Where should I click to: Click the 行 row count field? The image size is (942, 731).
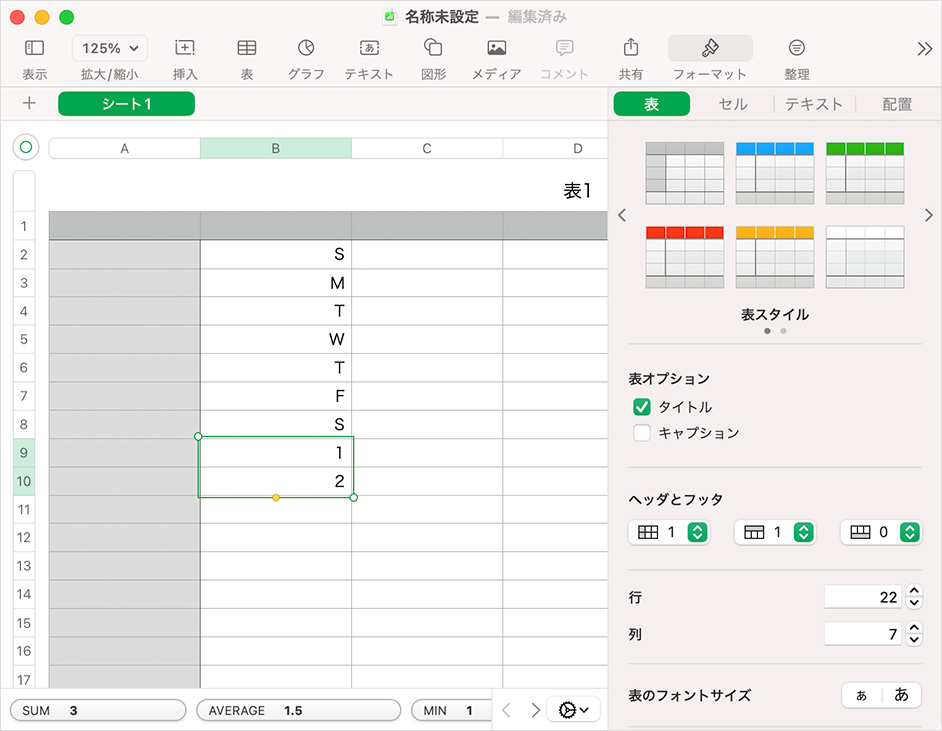point(862,597)
